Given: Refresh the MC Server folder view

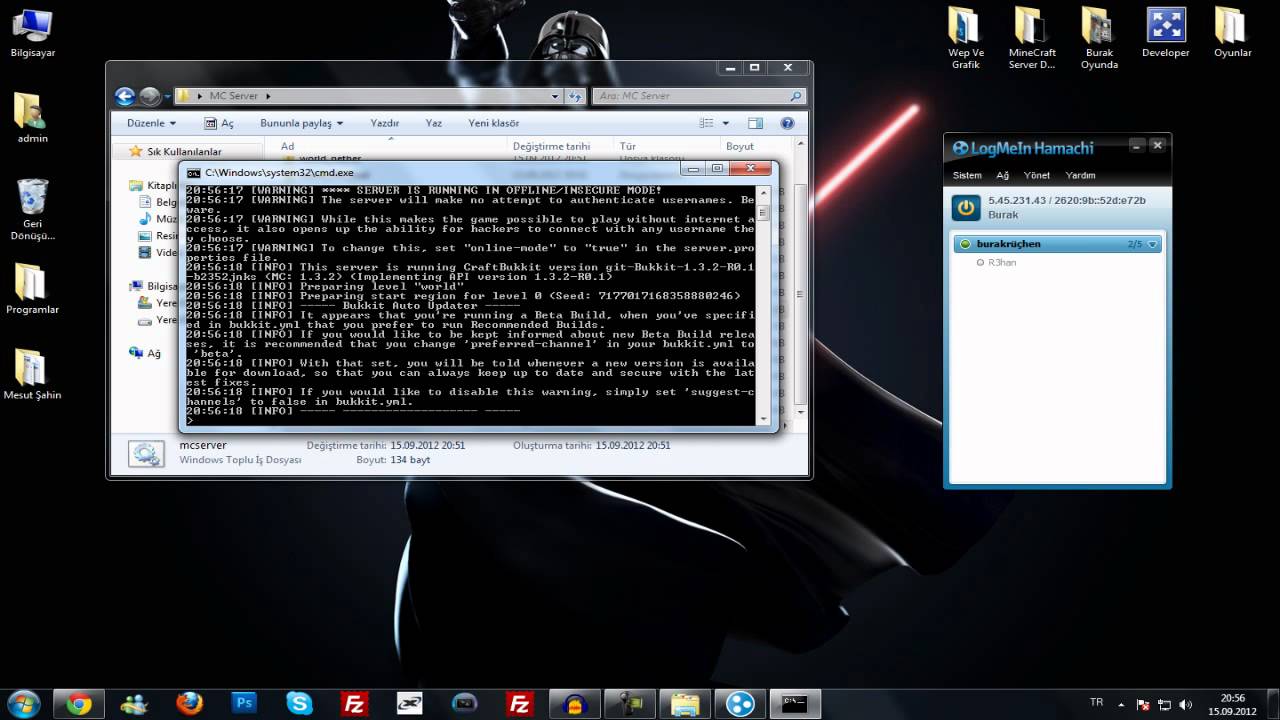Looking at the screenshot, I should coord(575,96).
